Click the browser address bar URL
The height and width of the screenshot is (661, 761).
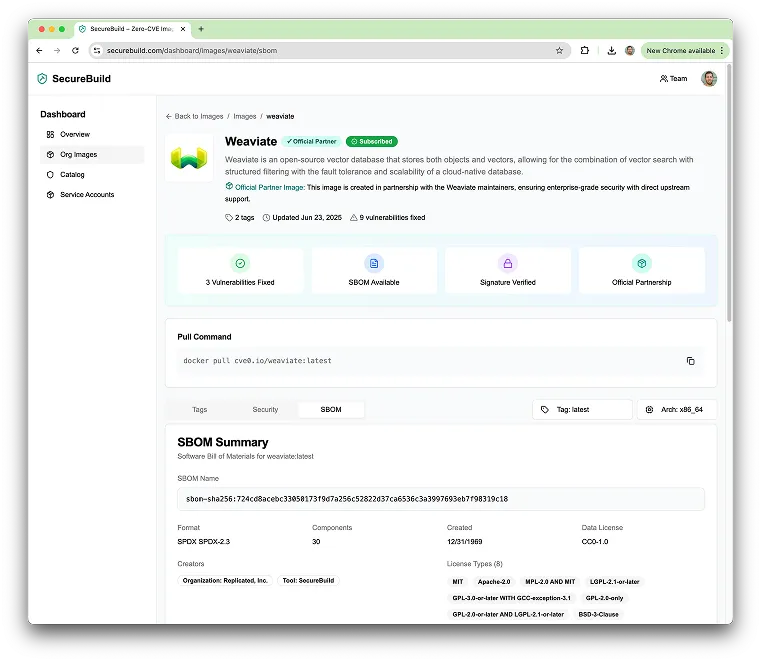(192, 50)
